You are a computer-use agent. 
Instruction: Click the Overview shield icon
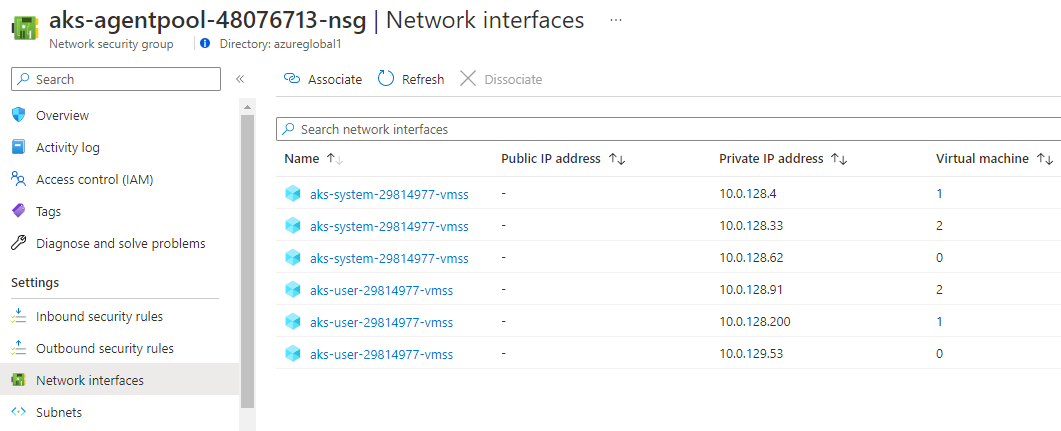click(x=18, y=115)
